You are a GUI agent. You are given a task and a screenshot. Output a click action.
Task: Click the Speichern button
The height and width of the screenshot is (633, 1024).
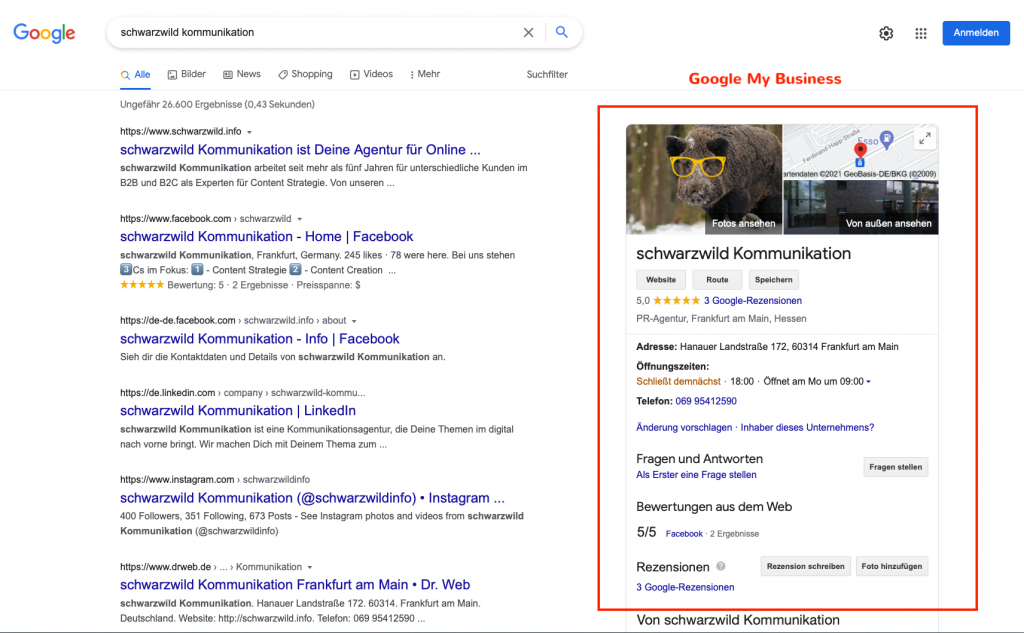coord(773,280)
